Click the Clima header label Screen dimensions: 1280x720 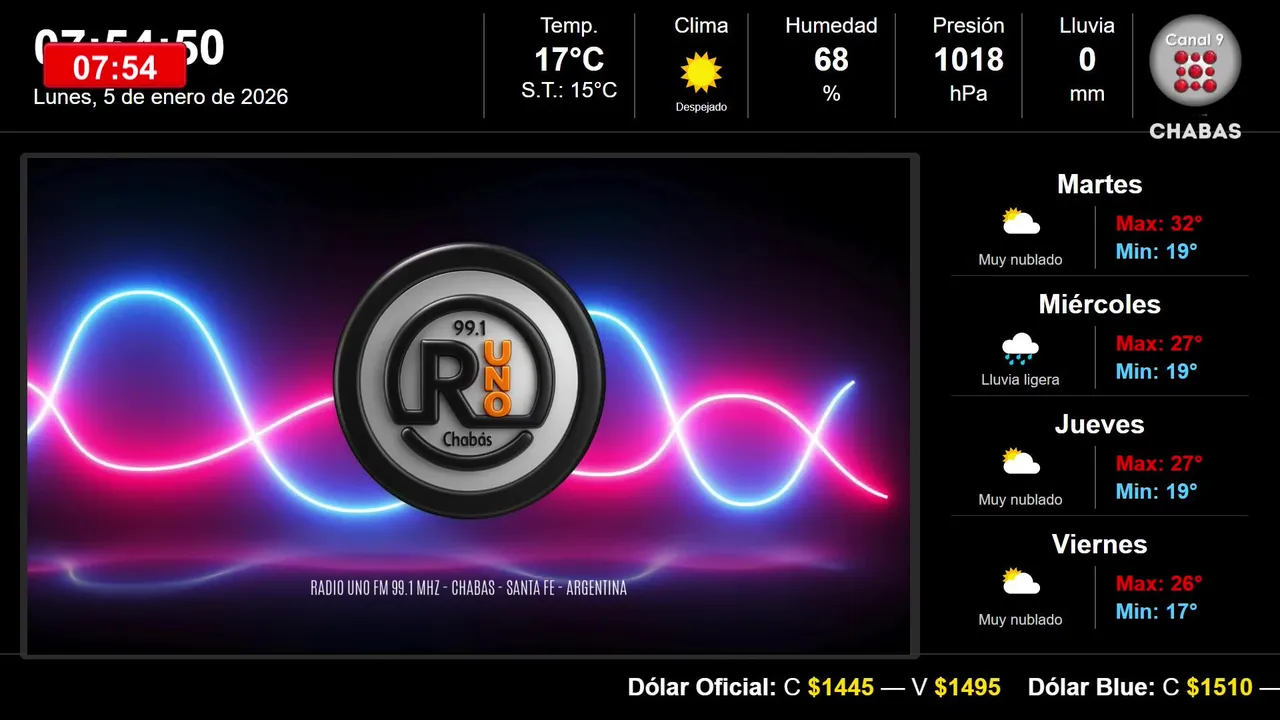701,26
